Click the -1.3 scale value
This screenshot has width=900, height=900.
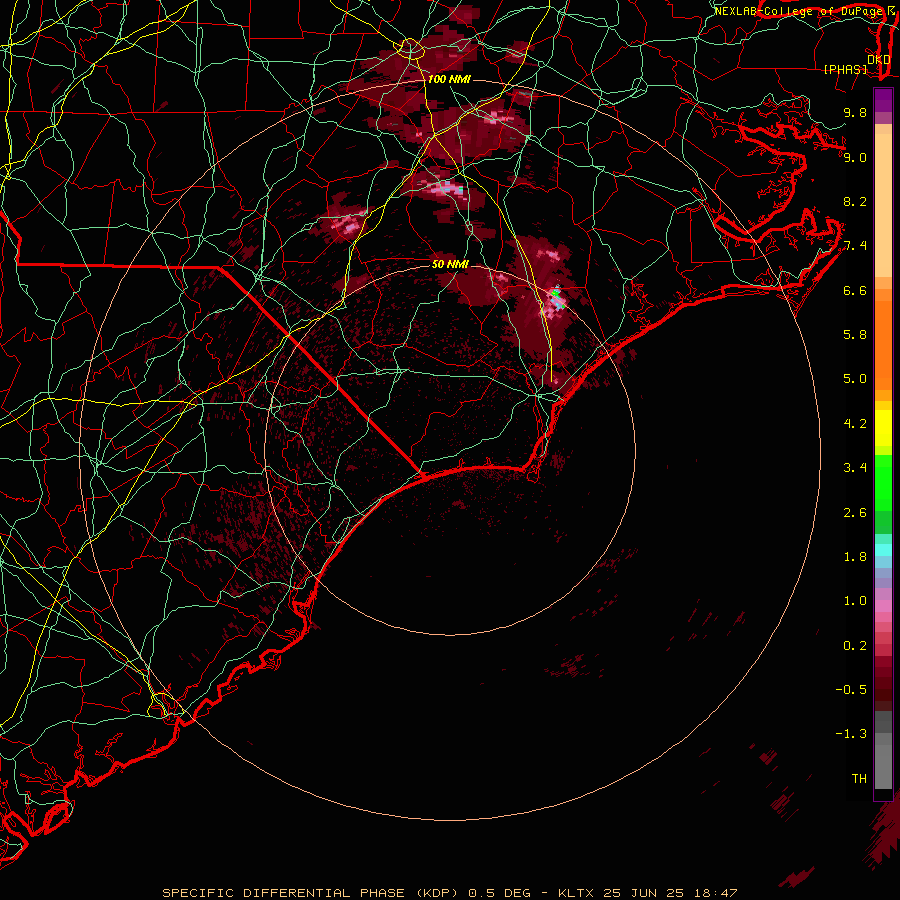point(851,734)
